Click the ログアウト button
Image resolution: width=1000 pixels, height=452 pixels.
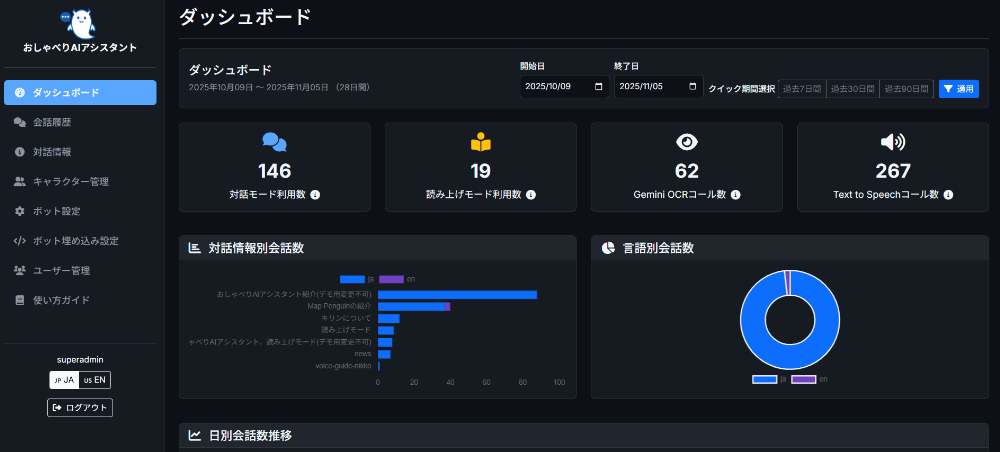(x=80, y=408)
